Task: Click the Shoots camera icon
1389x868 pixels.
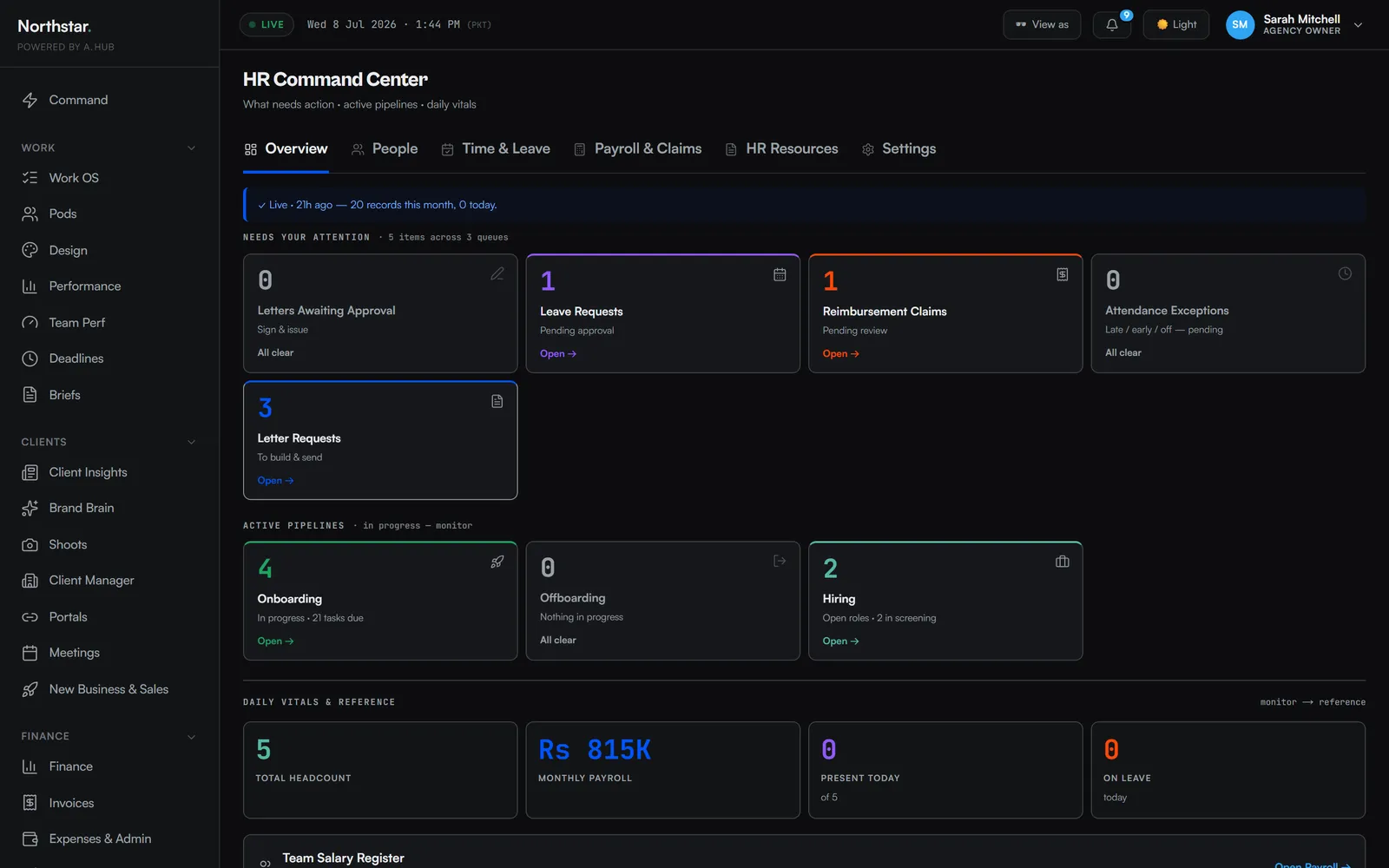Action: point(30,544)
